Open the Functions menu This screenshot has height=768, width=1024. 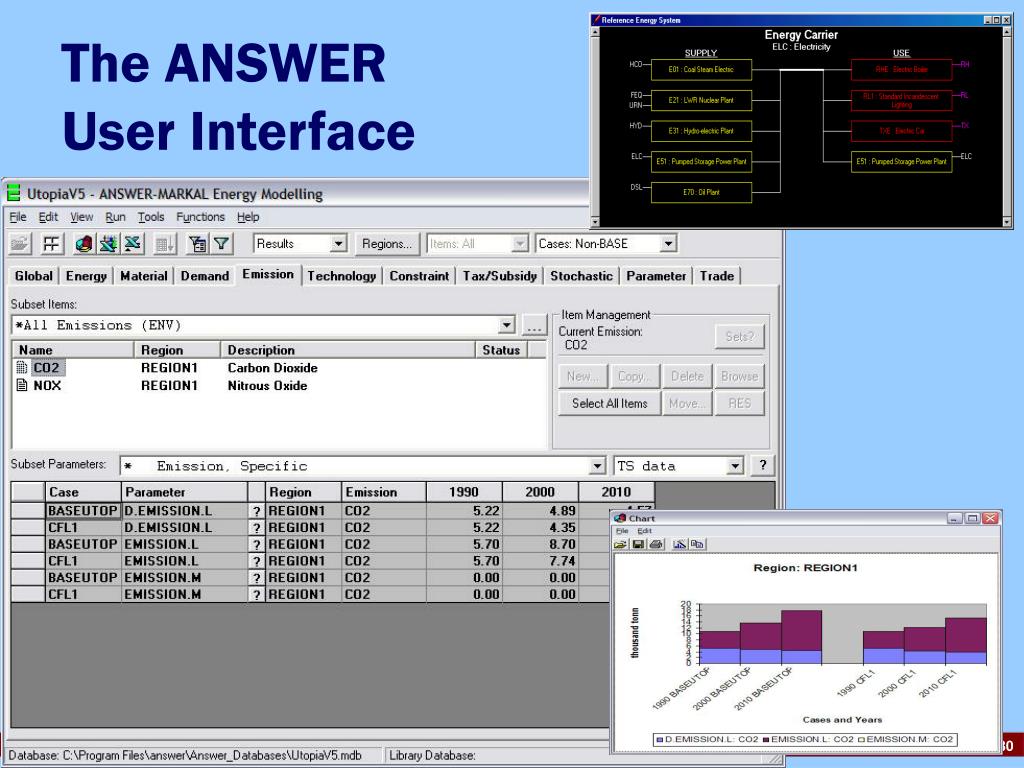200,217
